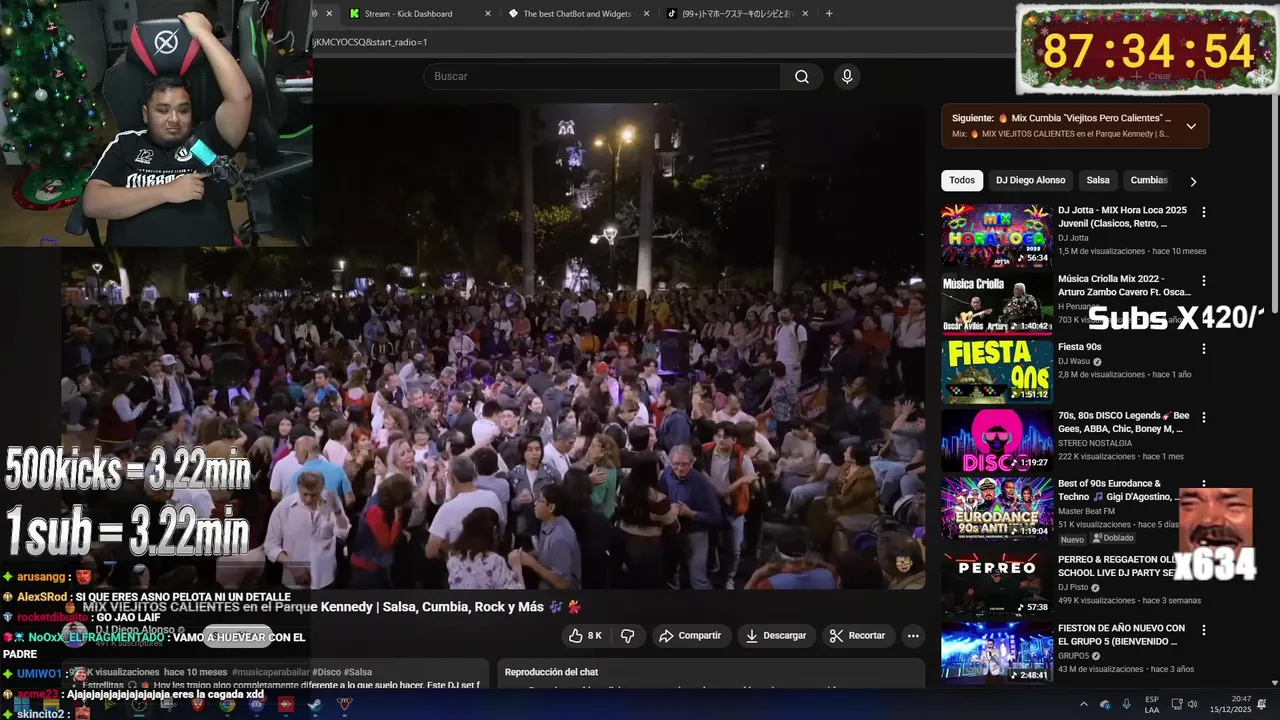The width and height of the screenshot is (1280, 720).
Task: Open more actions ellipsis under video
Action: (913, 636)
